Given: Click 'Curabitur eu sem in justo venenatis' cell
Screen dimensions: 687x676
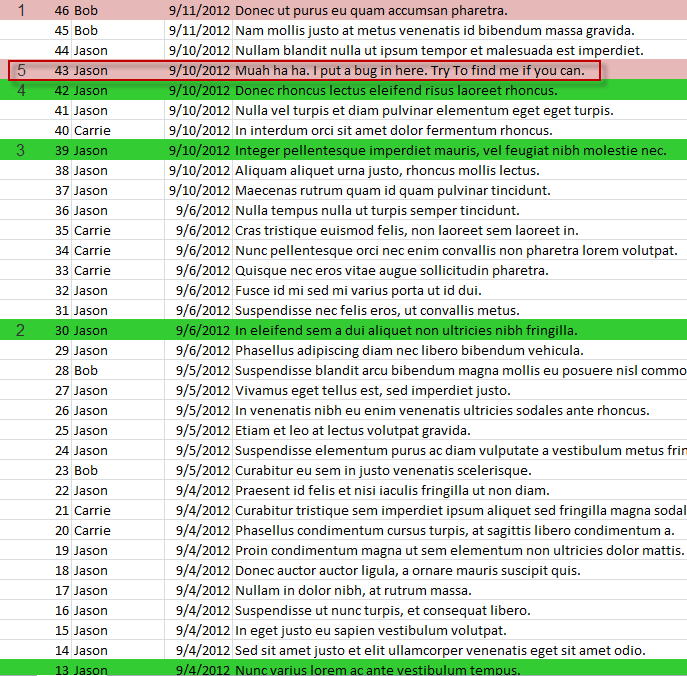Looking at the screenshot, I should (x=383, y=471).
